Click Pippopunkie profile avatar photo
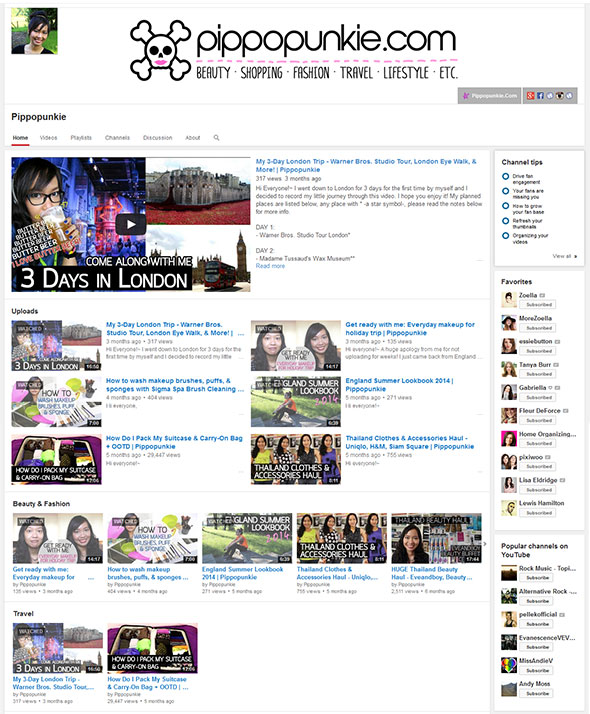 click(35, 31)
